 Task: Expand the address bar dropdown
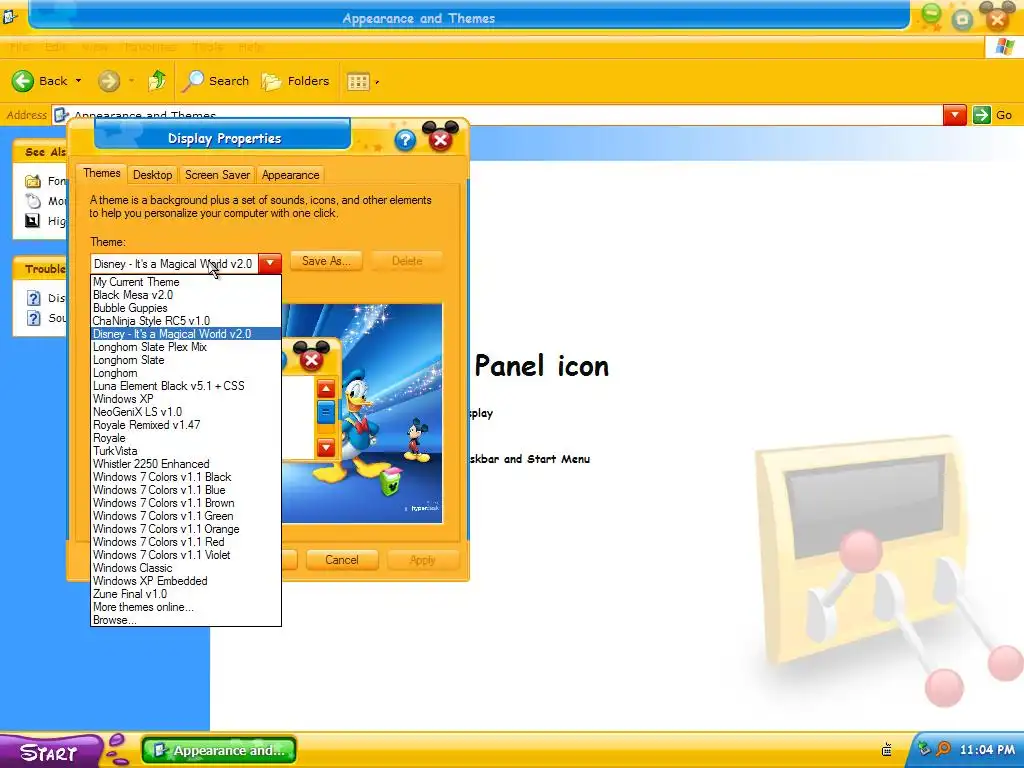click(x=954, y=115)
